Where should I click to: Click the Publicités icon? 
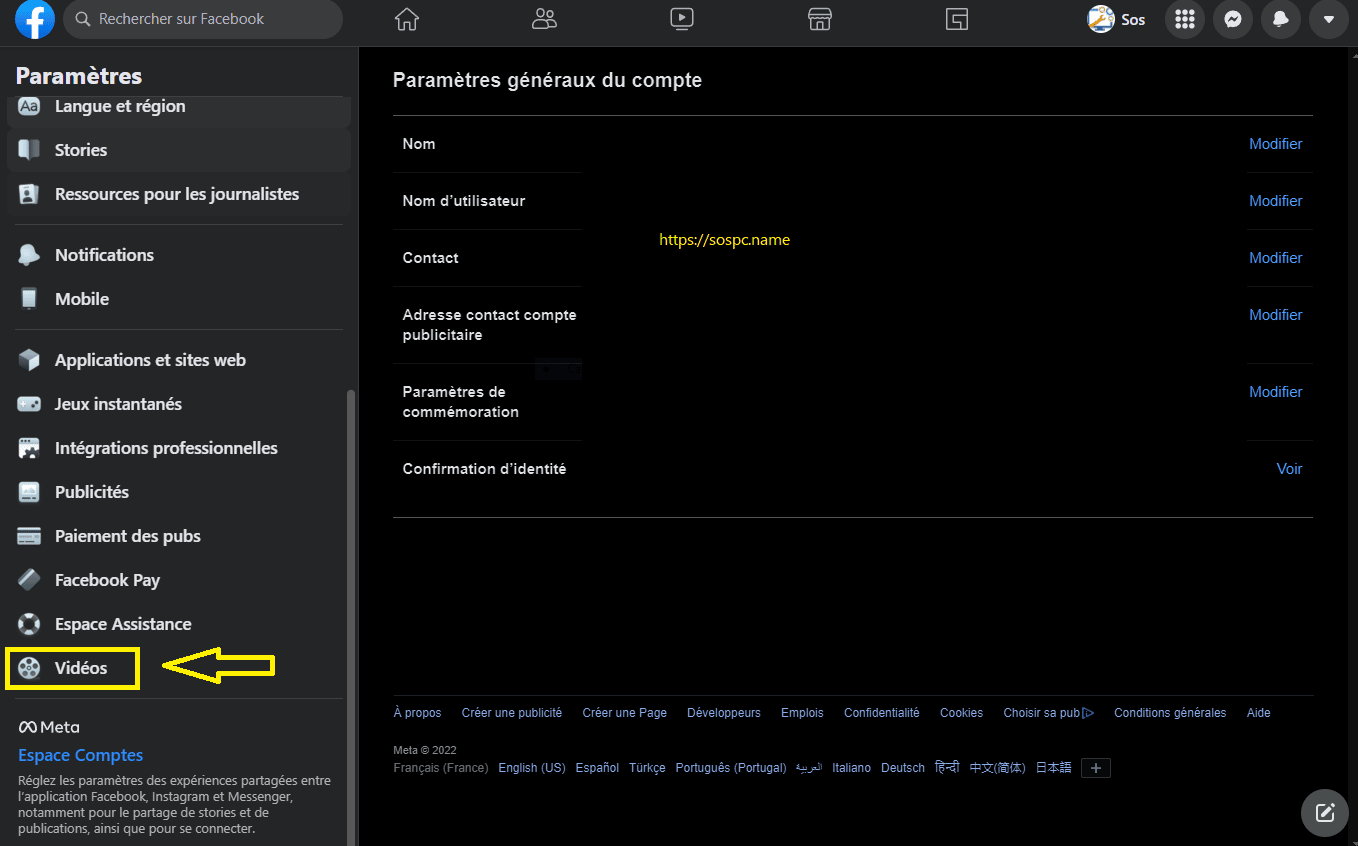click(x=29, y=492)
